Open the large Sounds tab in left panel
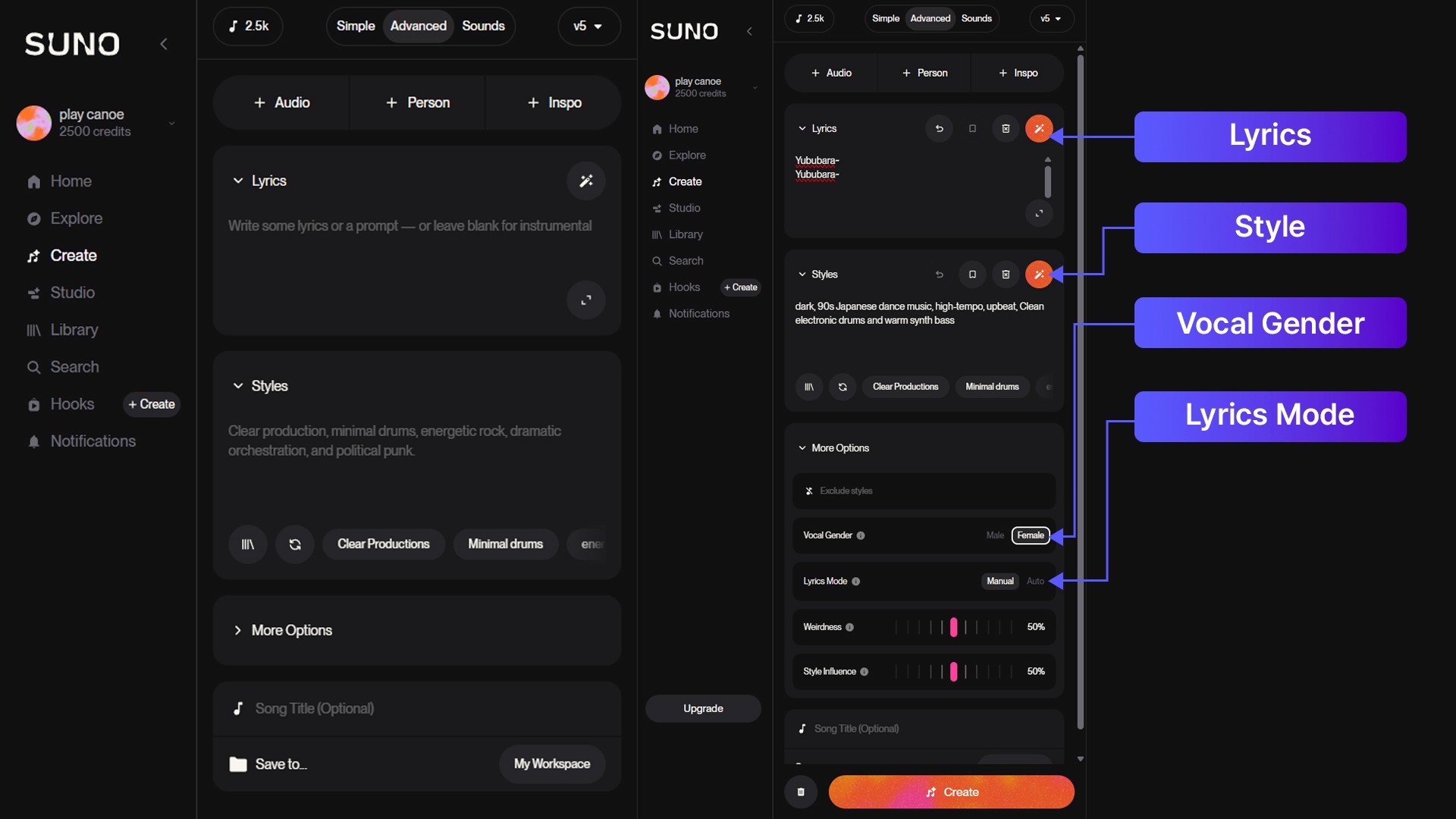This screenshot has height=819, width=1456. 483,26
